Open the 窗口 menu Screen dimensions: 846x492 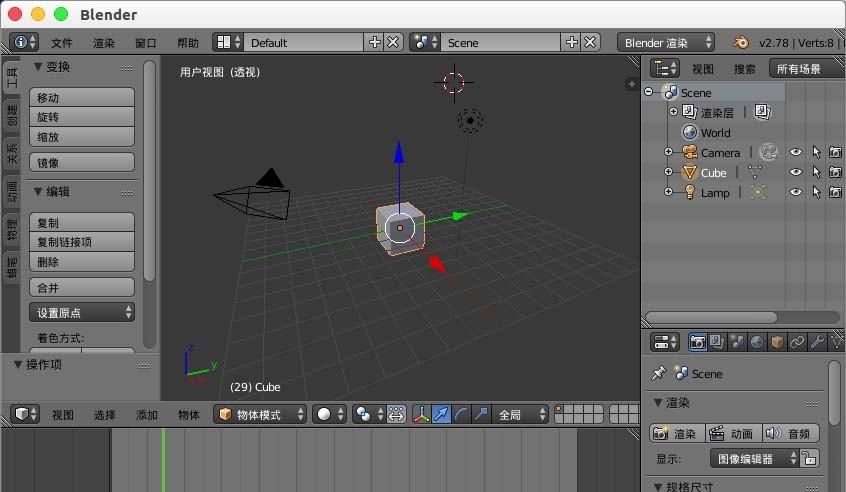(146, 43)
